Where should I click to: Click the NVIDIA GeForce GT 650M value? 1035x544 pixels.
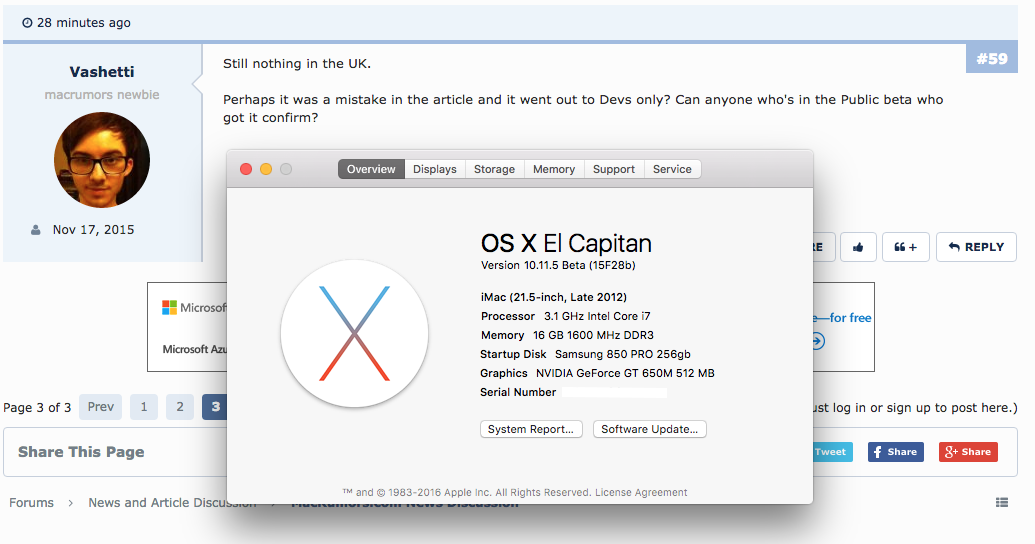point(625,374)
